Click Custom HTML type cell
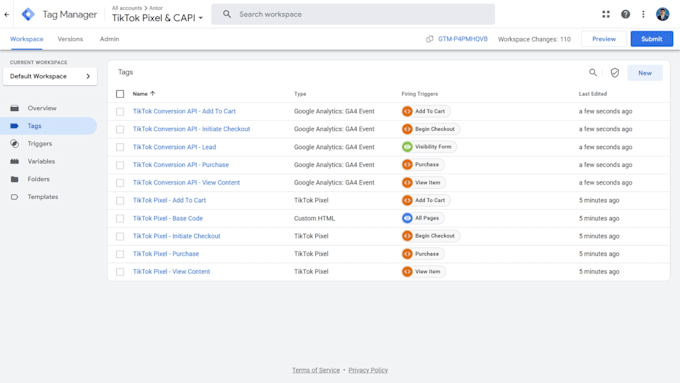680x383 pixels. [314, 218]
